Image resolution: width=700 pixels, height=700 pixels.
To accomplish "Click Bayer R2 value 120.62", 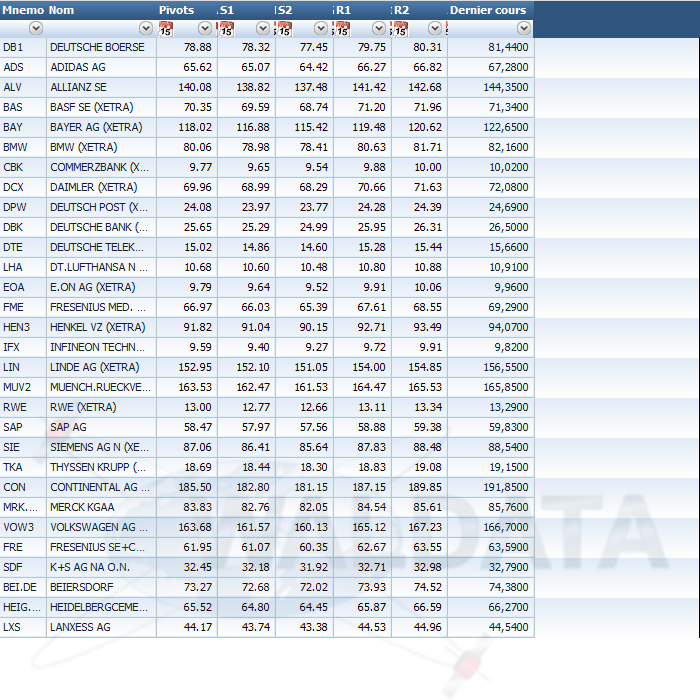I will pyautogui.click(x=420, y=127).
